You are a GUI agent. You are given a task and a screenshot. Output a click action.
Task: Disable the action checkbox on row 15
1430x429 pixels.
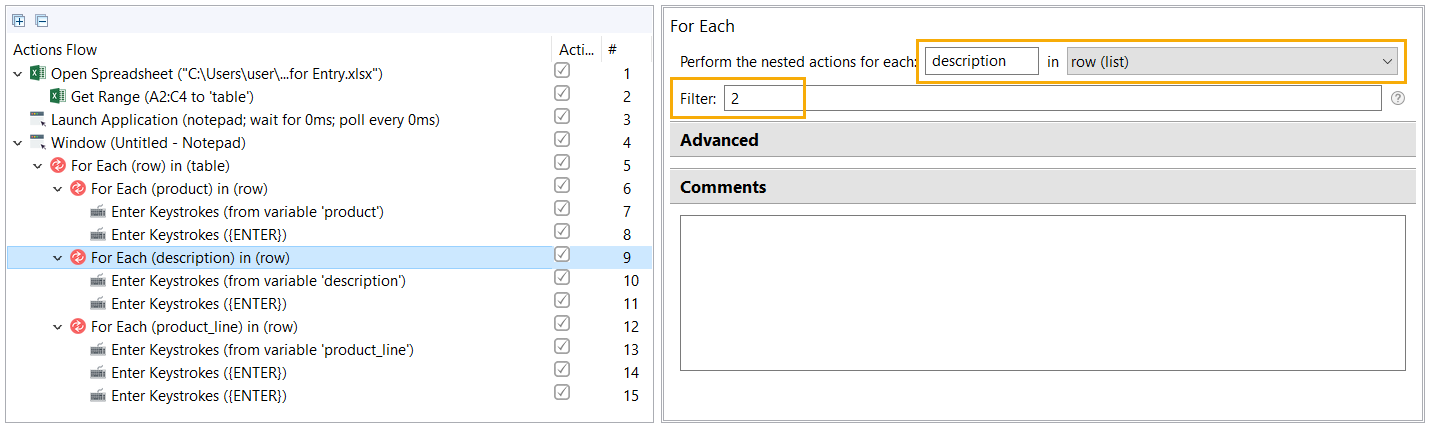(562, 393)
